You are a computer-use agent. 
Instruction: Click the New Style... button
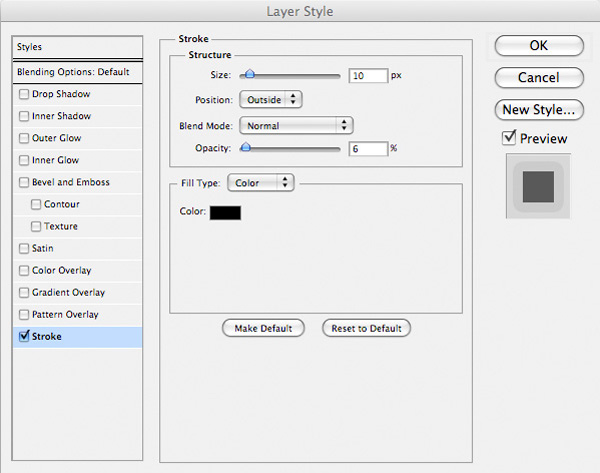[x=539, y=110]
